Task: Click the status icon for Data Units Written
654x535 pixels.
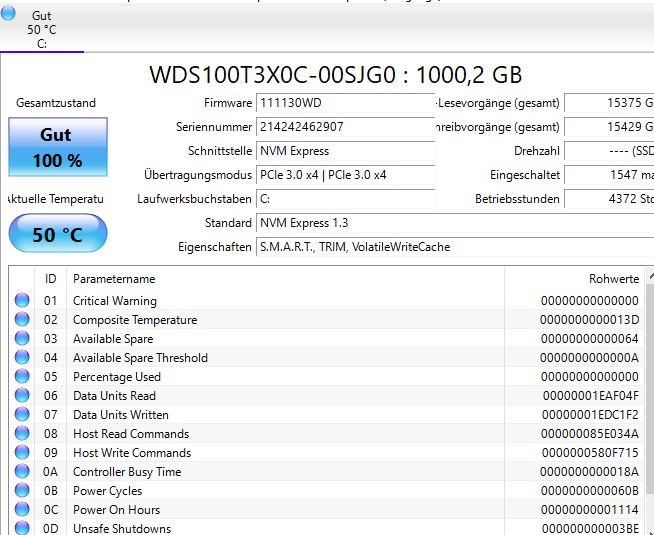Action: point(22,414)
